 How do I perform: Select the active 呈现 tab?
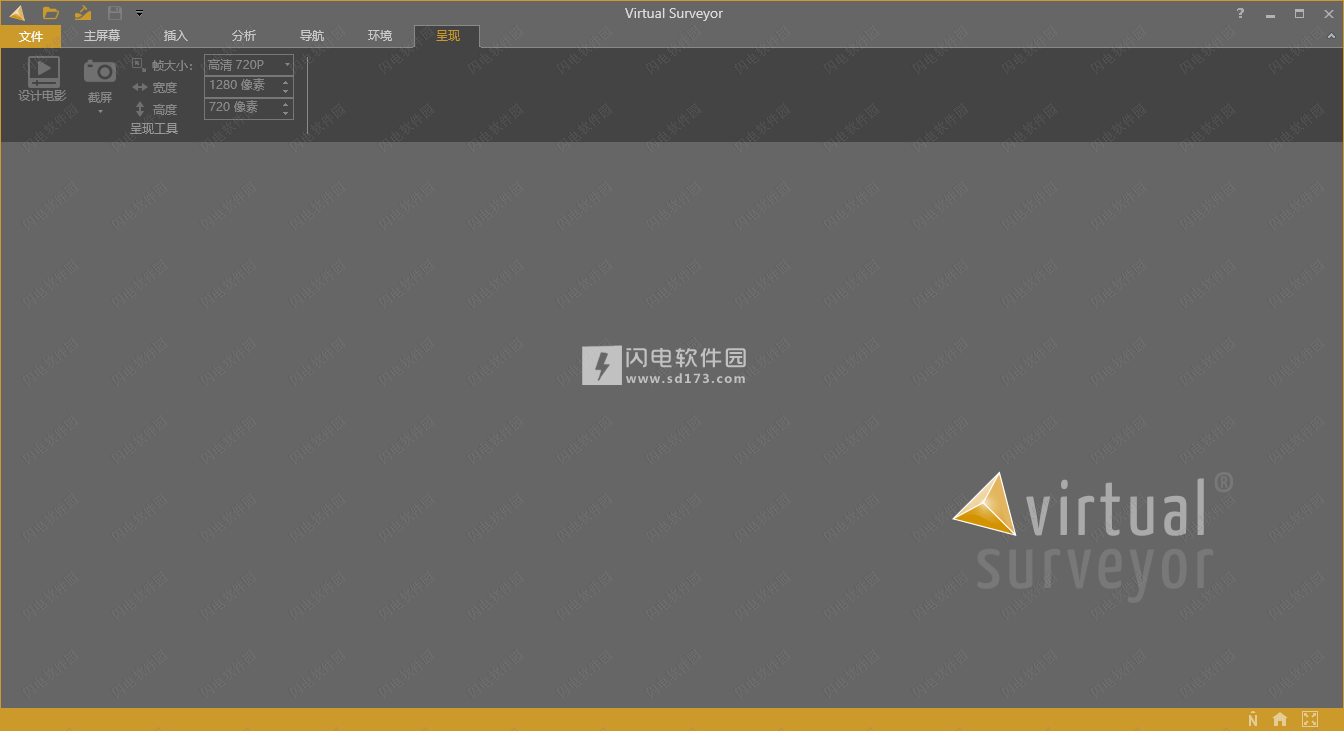(447, 36)
